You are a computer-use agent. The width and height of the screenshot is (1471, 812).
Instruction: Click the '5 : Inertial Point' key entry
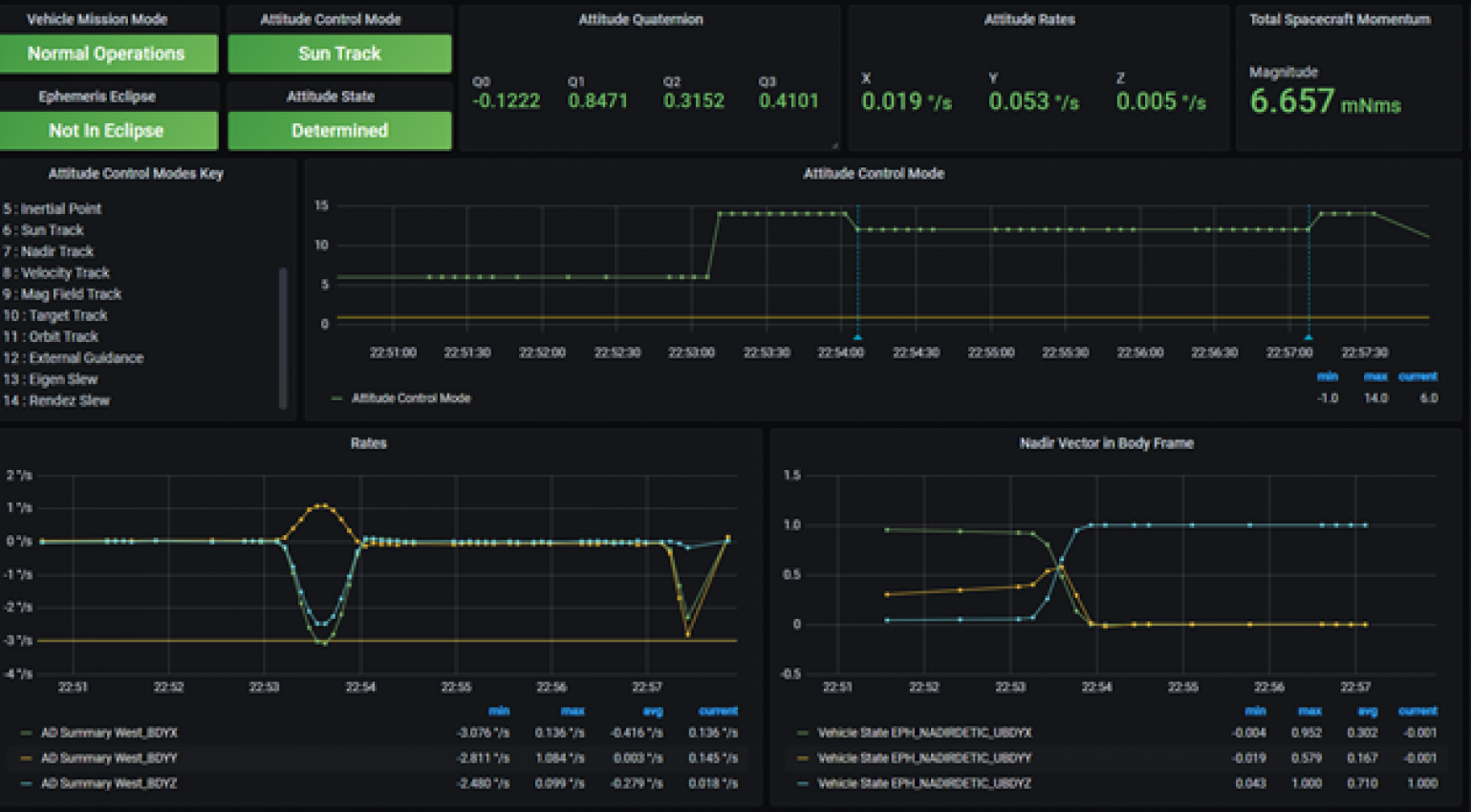pos(53,209)
